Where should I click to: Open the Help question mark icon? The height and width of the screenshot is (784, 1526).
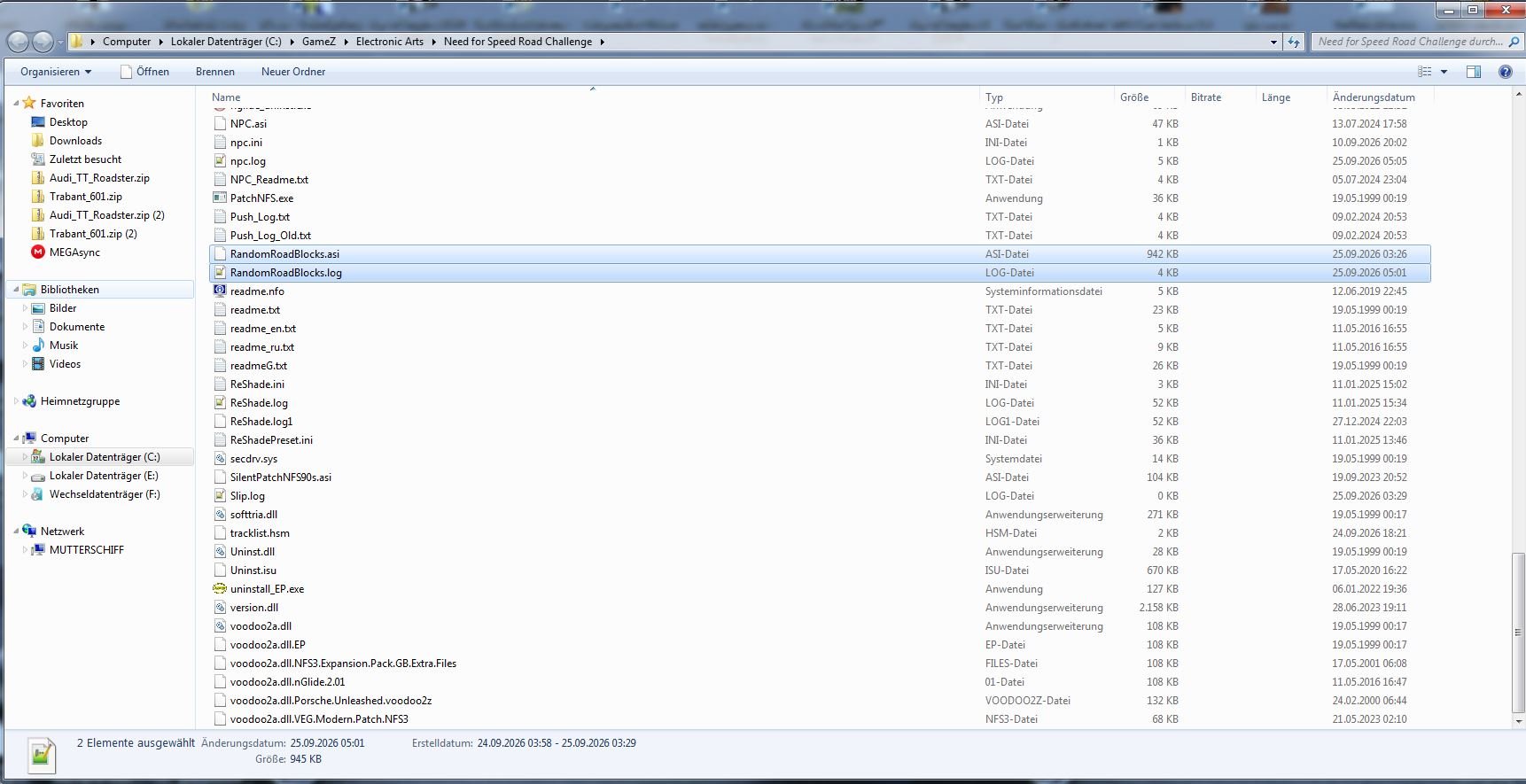[1505, 72]
